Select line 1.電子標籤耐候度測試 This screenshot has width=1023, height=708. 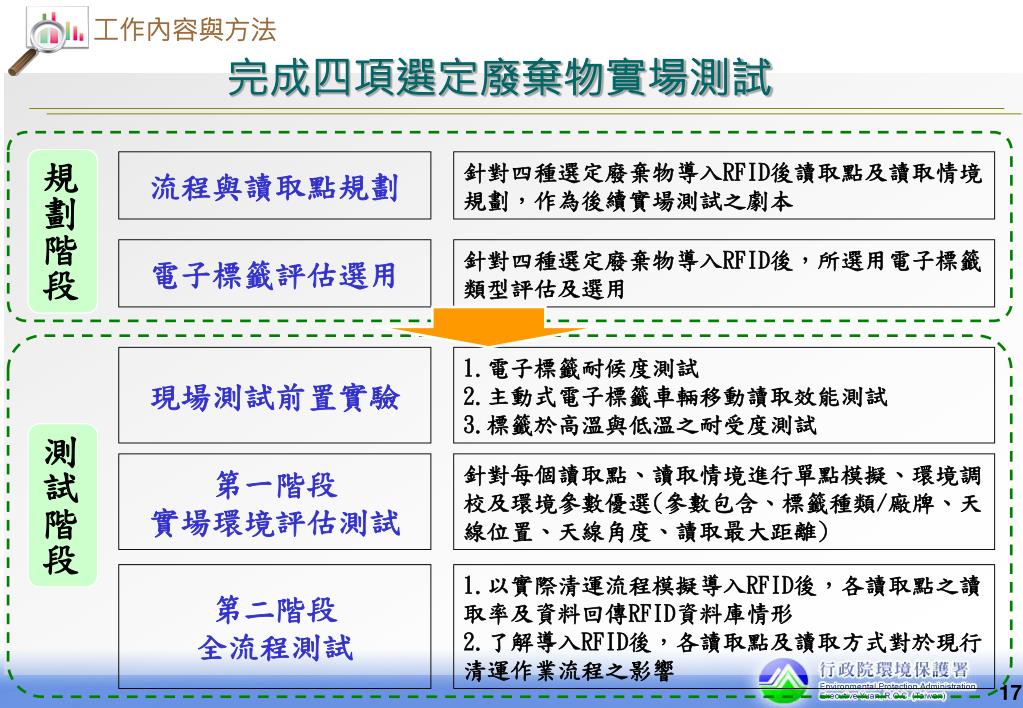581,369
